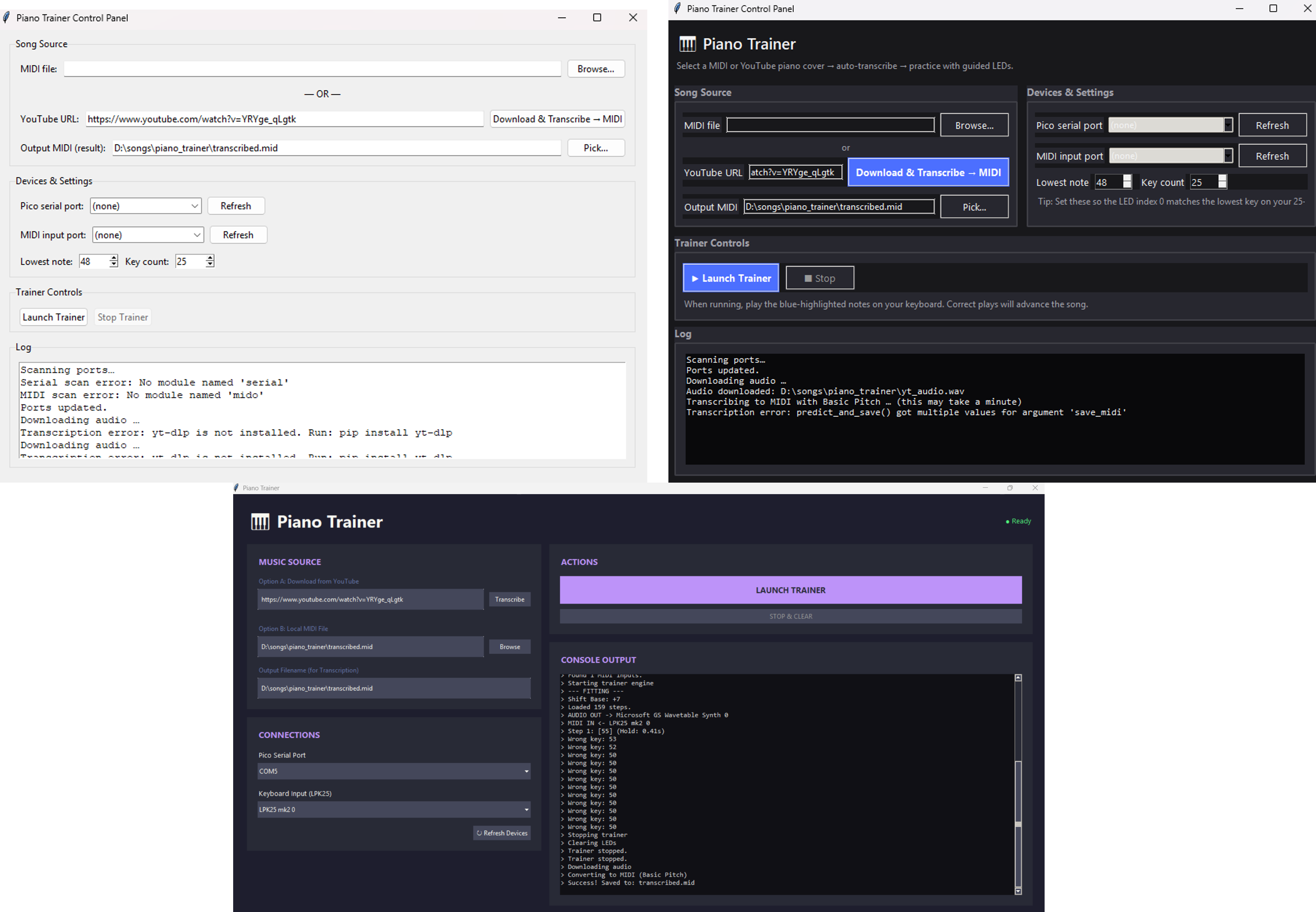Click the Download & Transcribe → MIDI button
Viewport: 1316px width, 912px height.
point(928,172)
